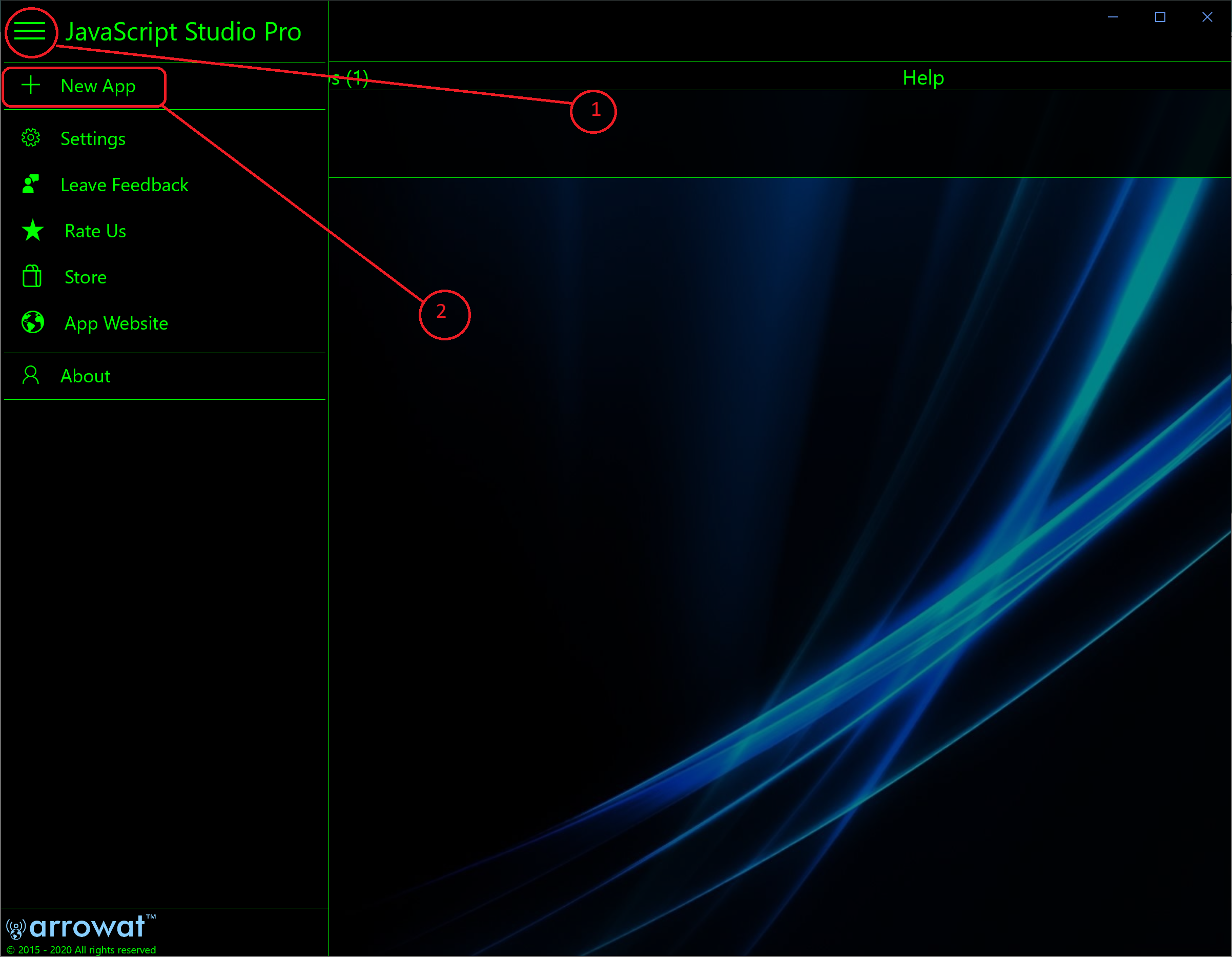
Task: Toggle the sidebar menu visibility
Action: 29,32
